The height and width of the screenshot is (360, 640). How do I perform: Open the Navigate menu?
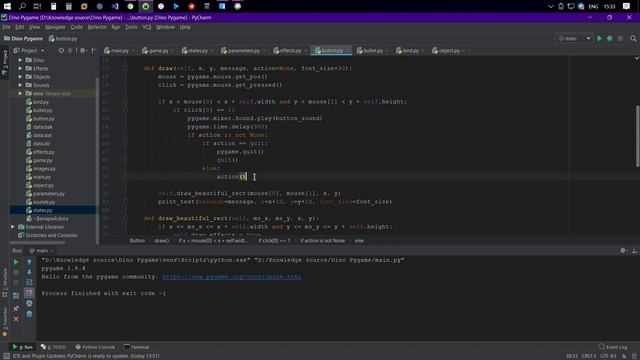pyautogui.click(x=55, y=27)
